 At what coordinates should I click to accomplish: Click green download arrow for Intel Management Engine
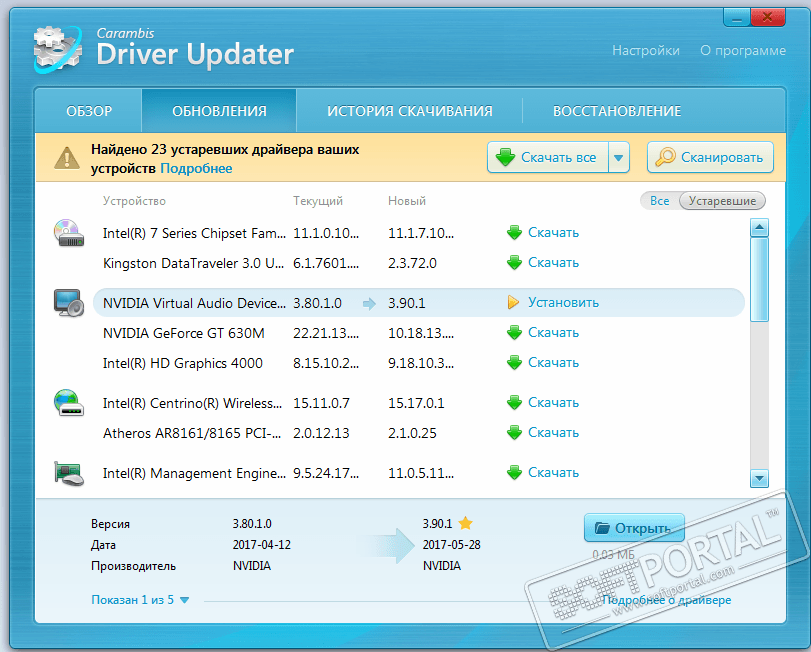coord(514,472)
